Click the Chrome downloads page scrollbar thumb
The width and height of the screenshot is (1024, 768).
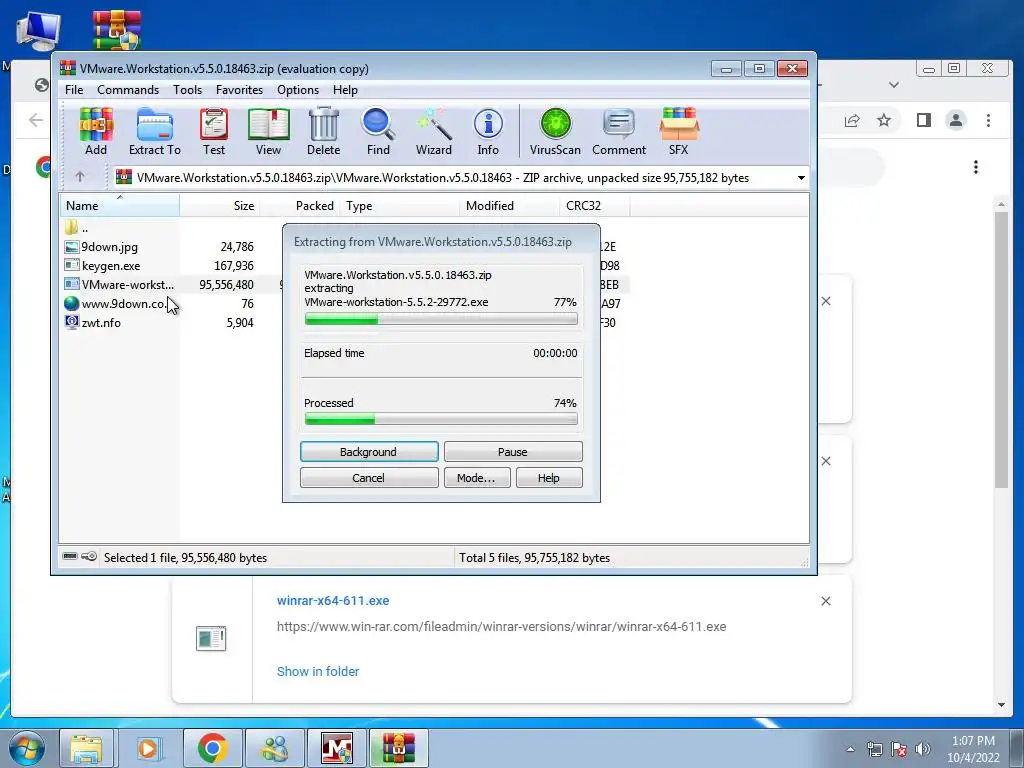click(x=1001, y=349)
